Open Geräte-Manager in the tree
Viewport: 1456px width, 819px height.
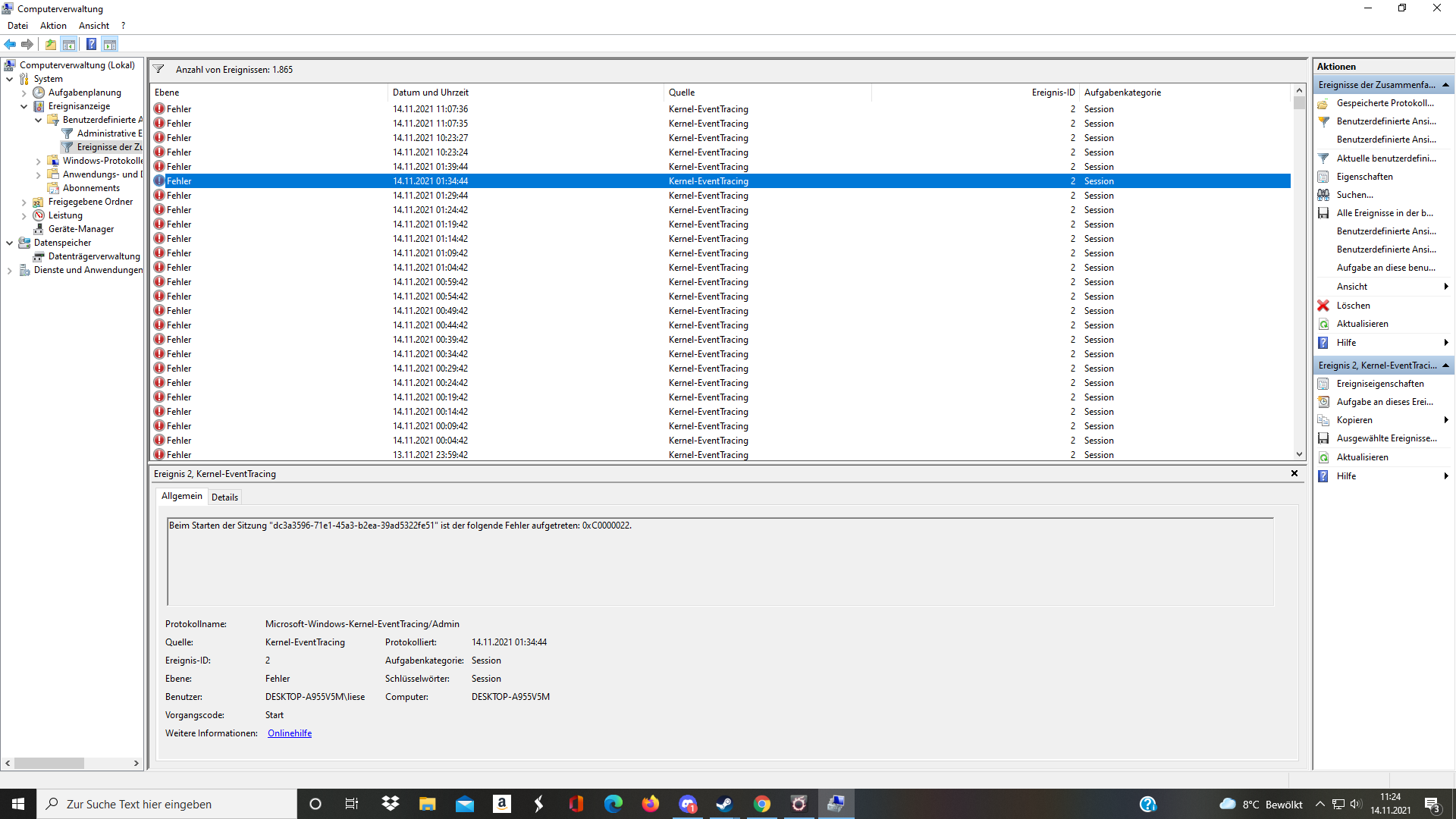coord(80,229)
